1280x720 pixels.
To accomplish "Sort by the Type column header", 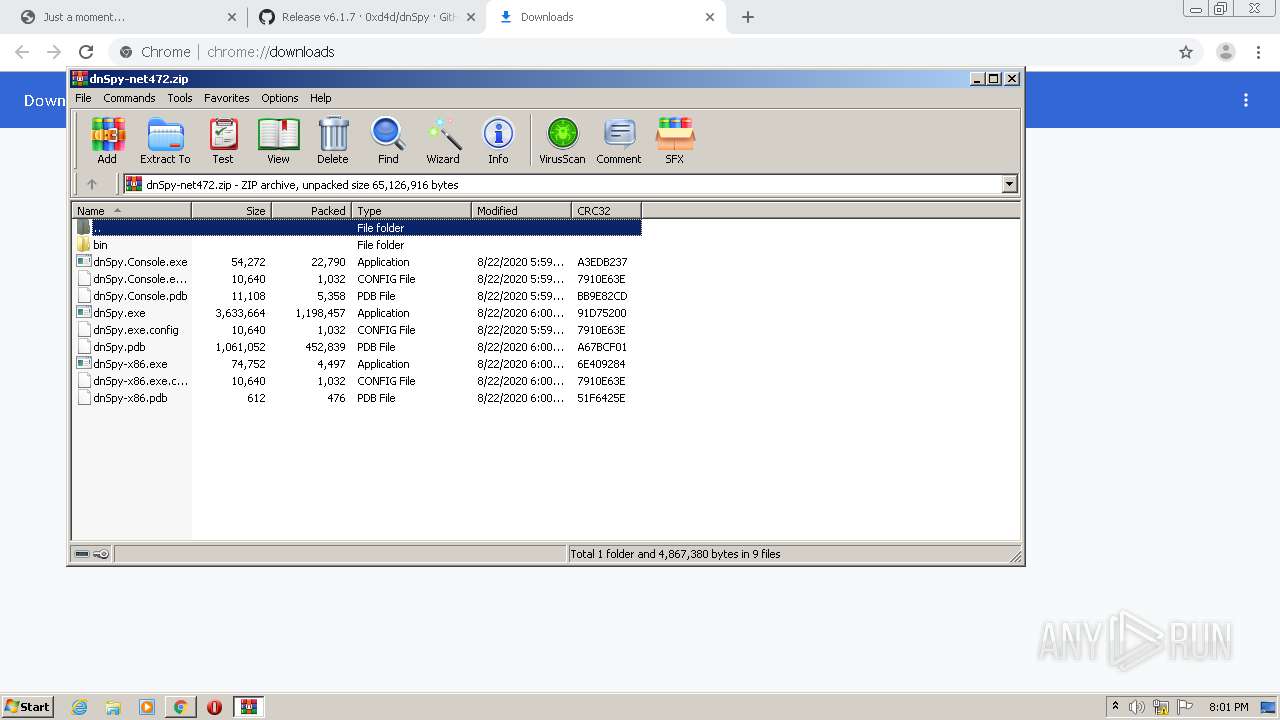I will point(411,210).
